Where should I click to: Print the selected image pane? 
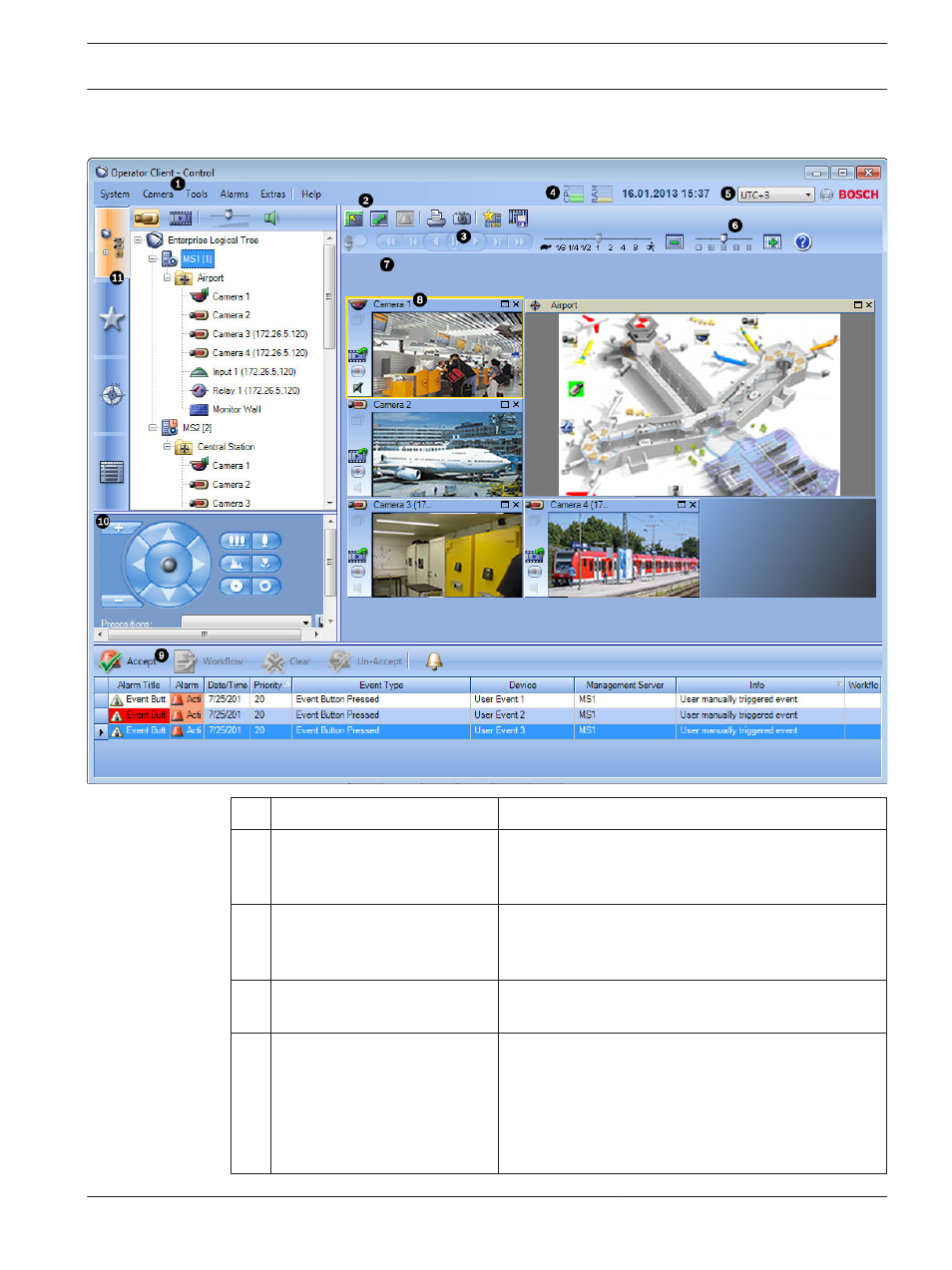pyautogui.click(x=436, y=217)
